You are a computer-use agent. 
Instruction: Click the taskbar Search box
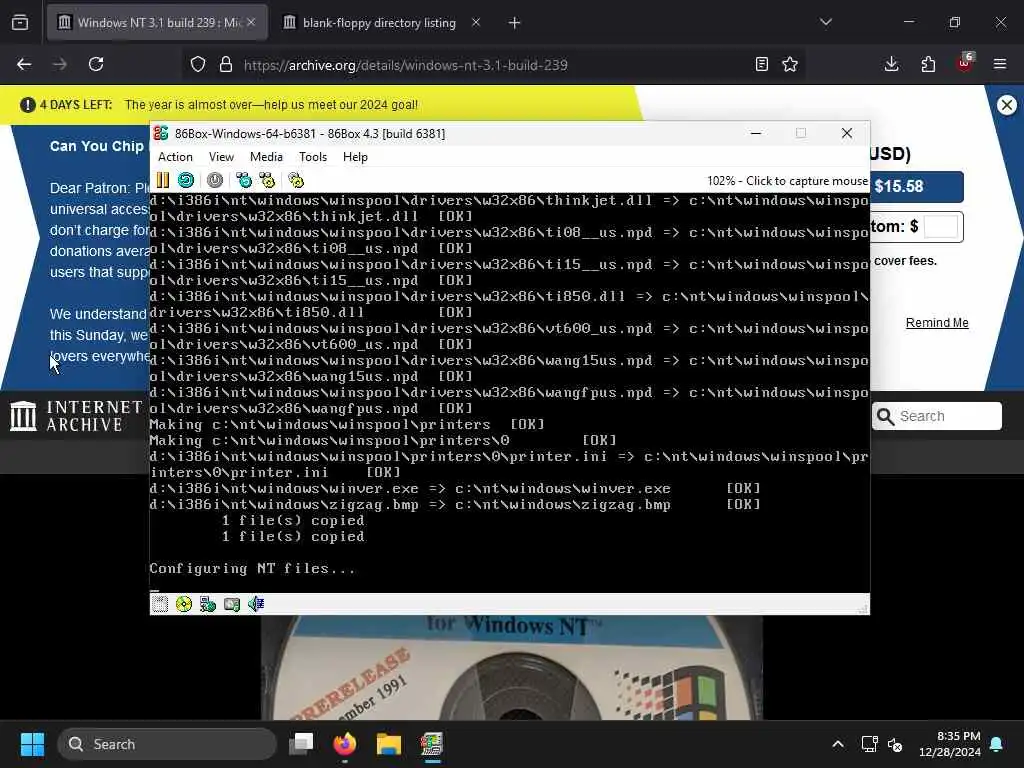167,744
